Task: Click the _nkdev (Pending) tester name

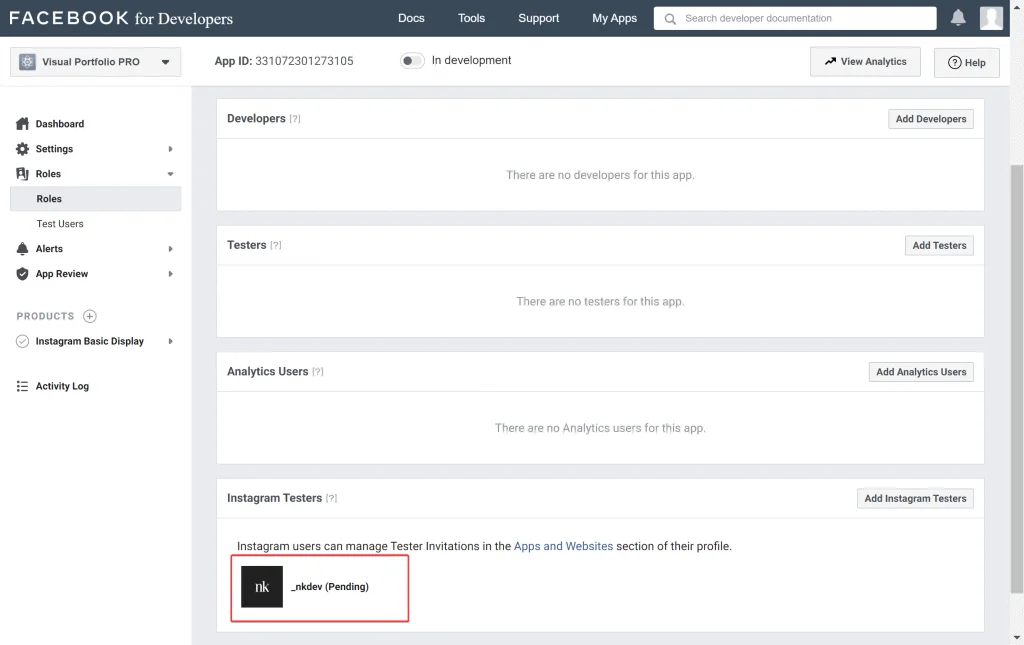Action: 330,586
